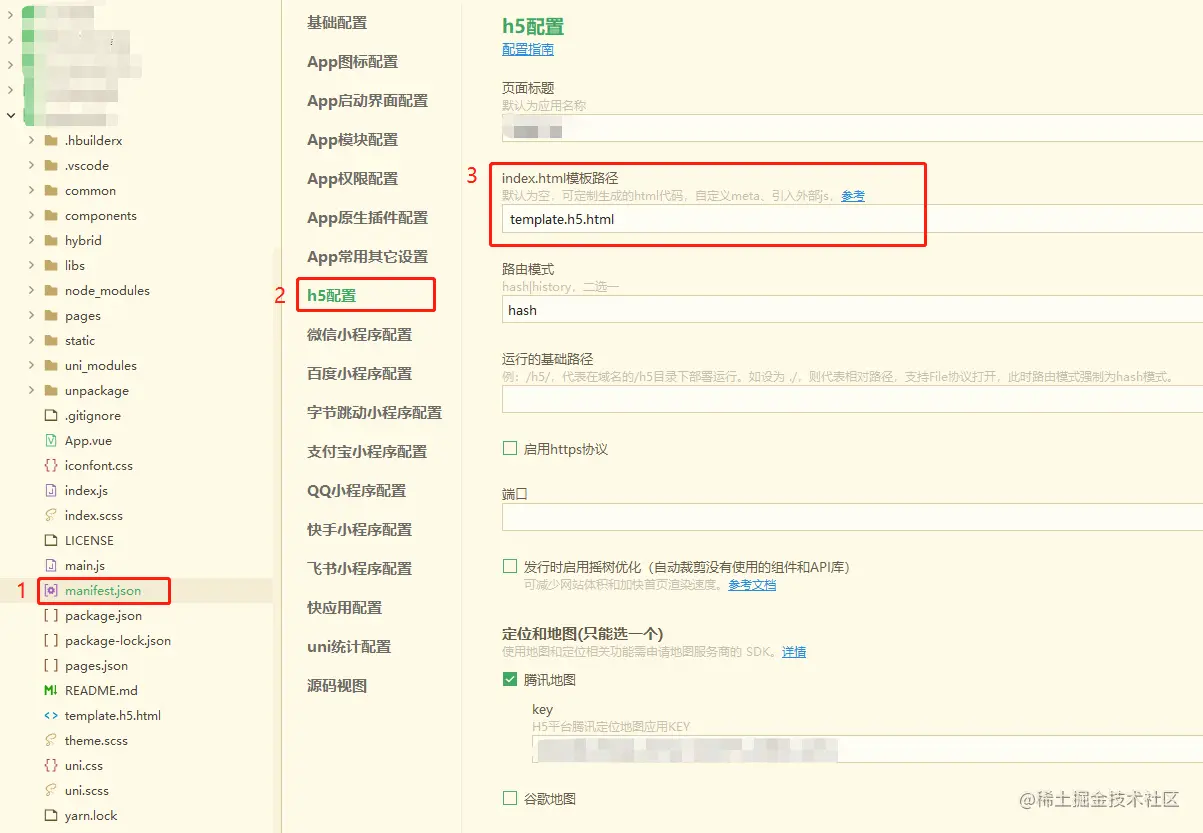Viewport: 1203px width, 833px height.
Task: Select the package.json file name
Action: 103,616
